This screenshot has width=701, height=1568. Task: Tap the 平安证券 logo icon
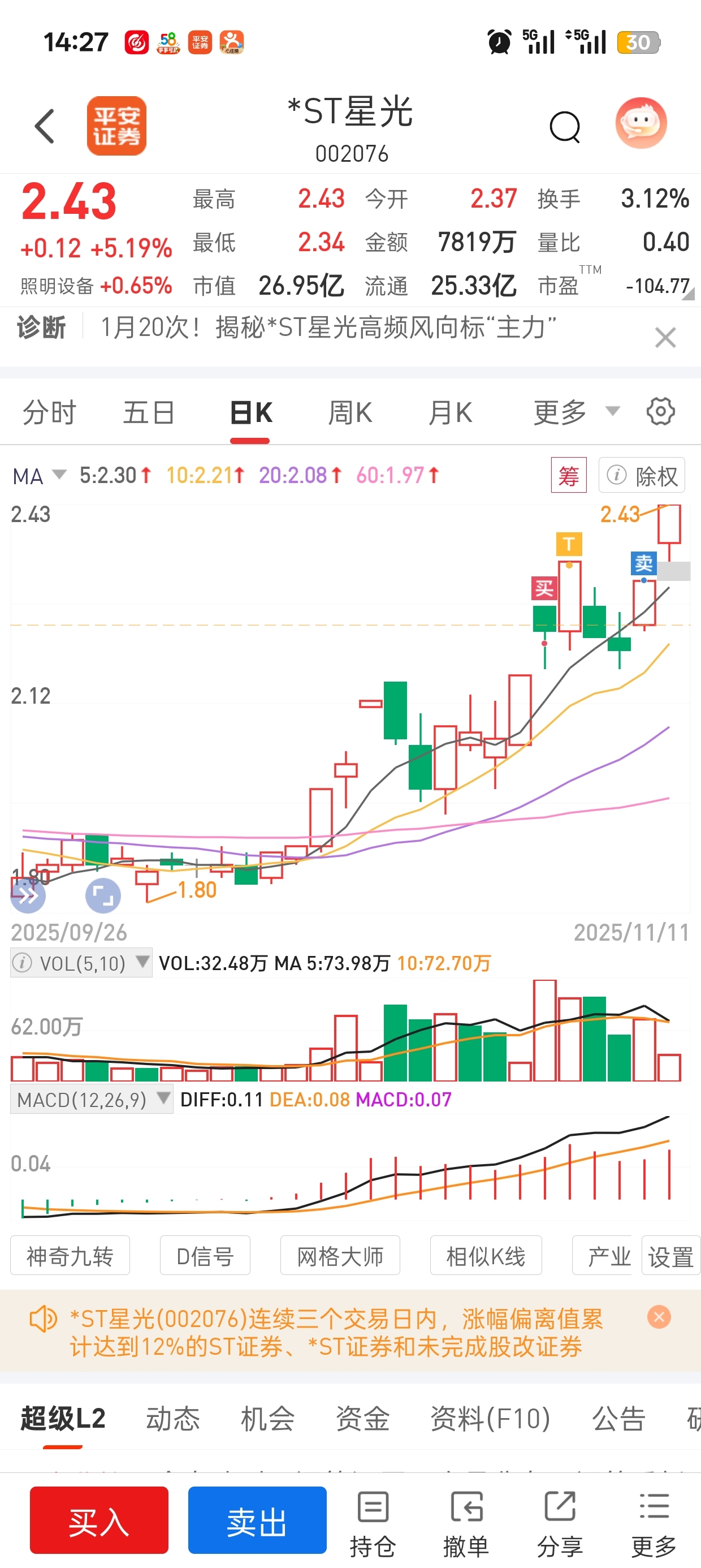(x=116, y=126)
